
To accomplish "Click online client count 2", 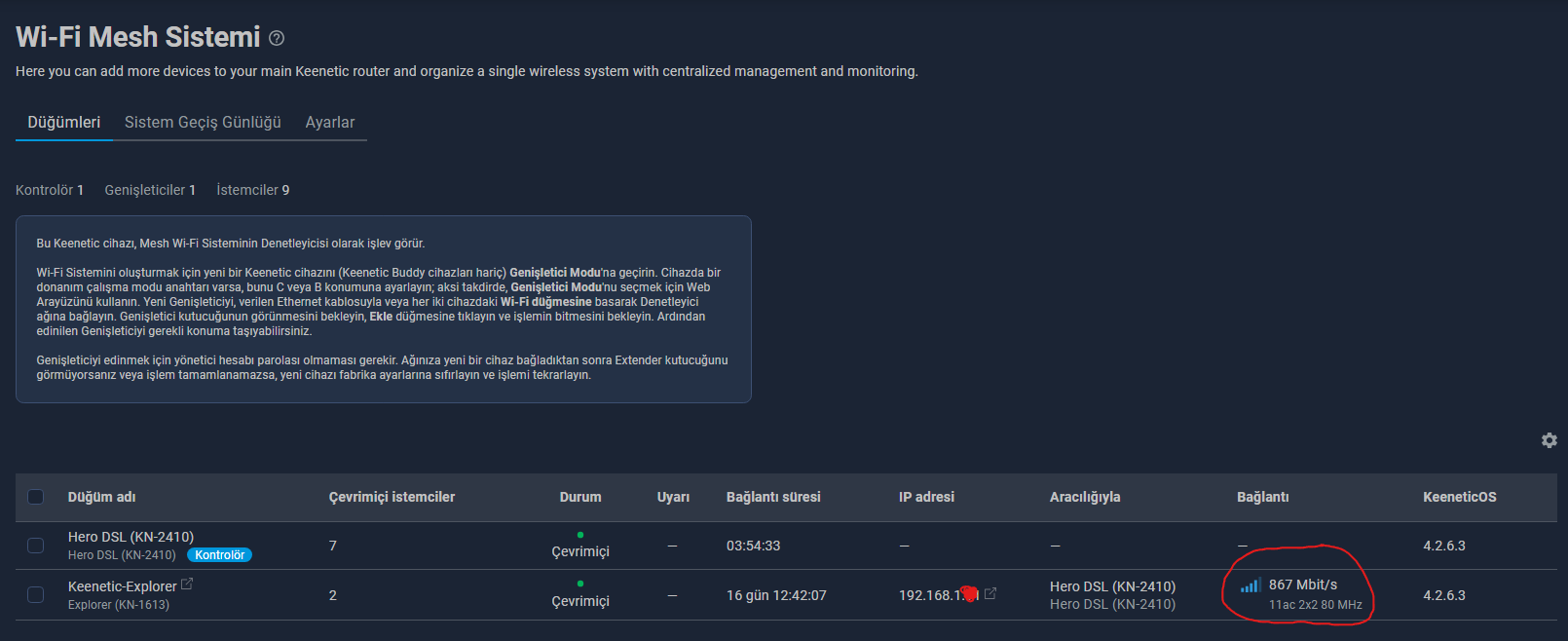I will (333, 595).
